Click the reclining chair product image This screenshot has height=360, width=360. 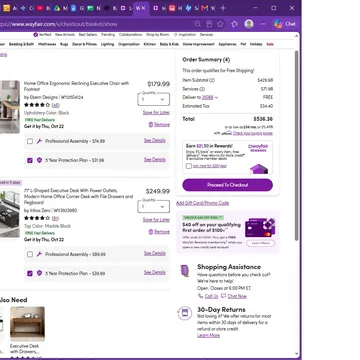[10, 107]
